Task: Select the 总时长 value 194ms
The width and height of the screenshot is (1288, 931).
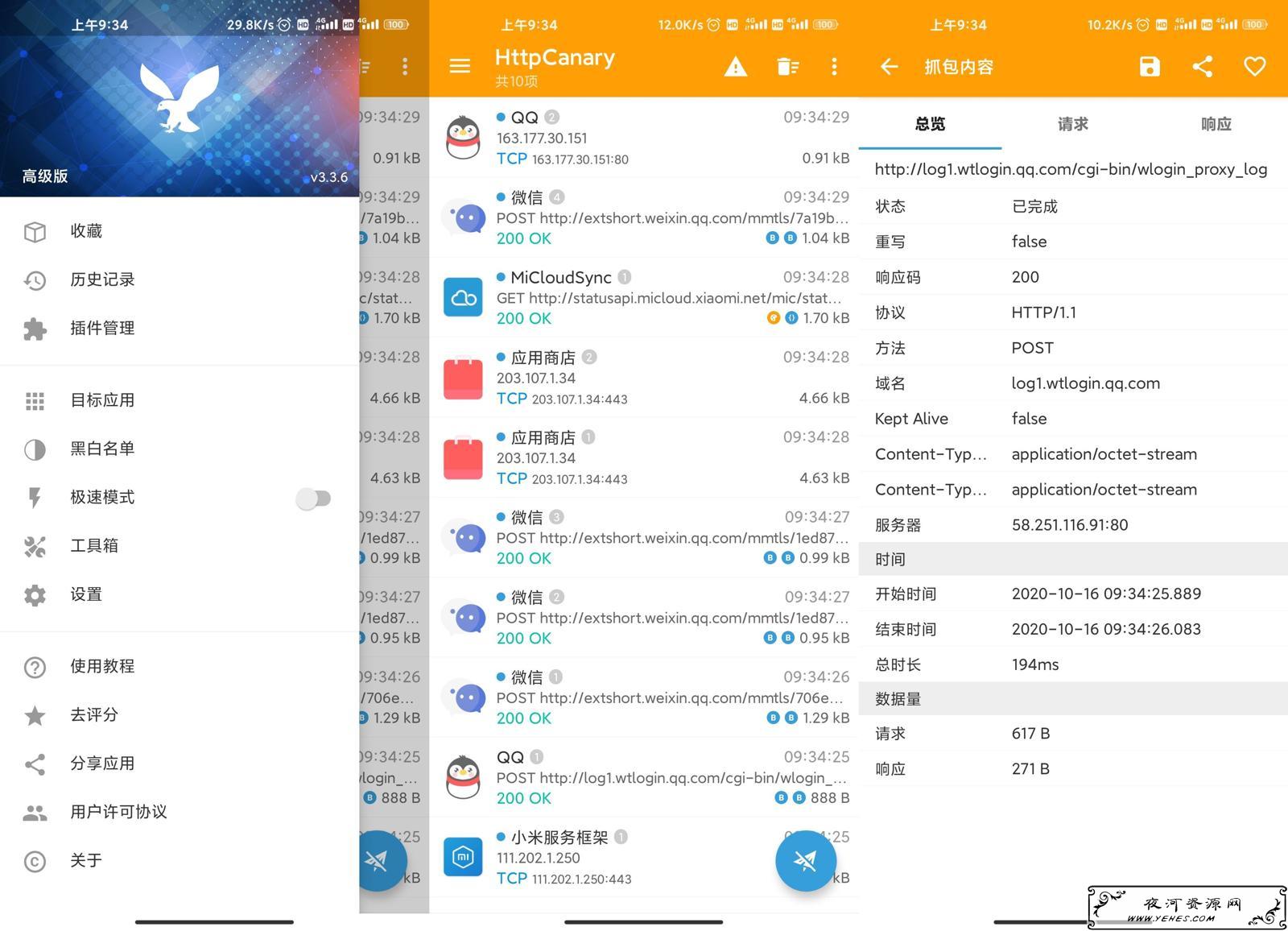Action: pos(1035,664)
